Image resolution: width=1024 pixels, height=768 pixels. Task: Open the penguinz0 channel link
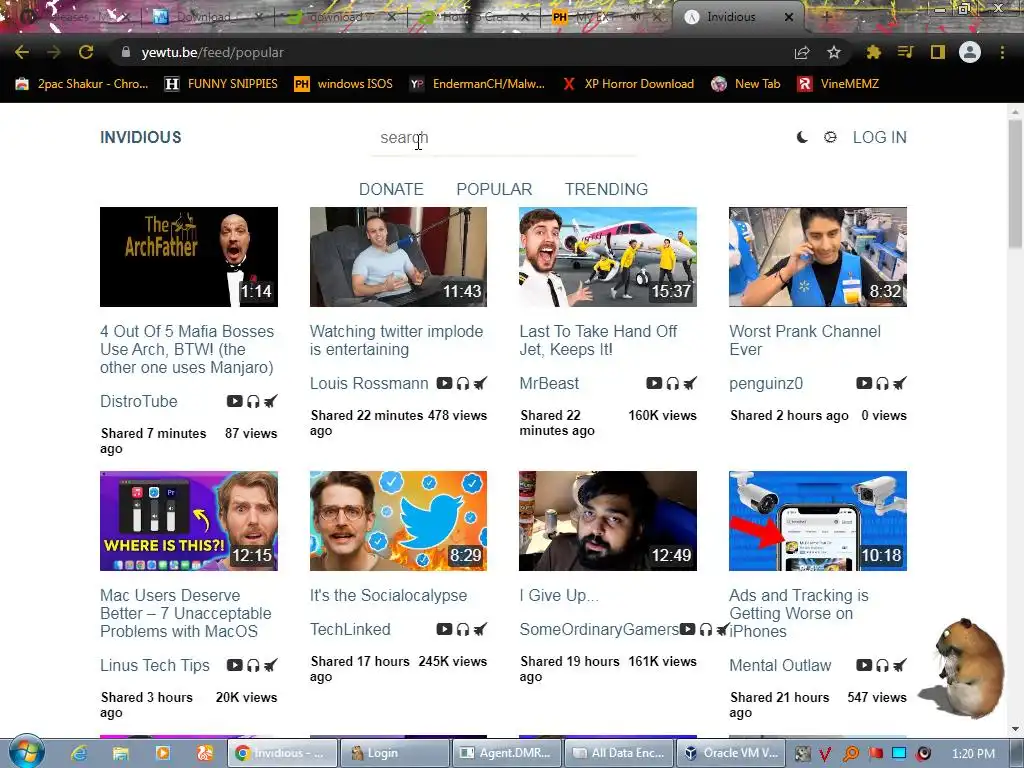point(765,383)
